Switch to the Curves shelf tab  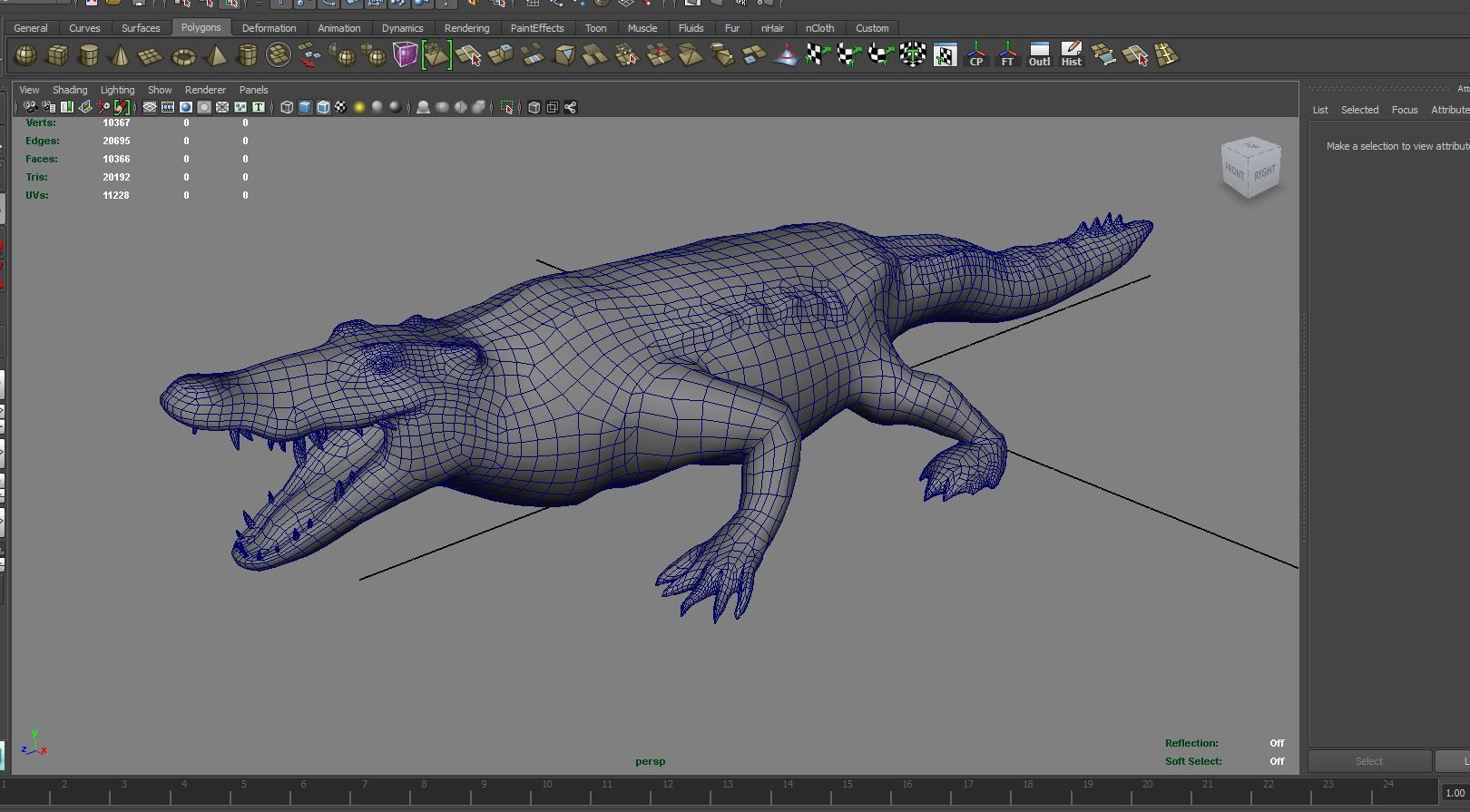tap(84, 28)
